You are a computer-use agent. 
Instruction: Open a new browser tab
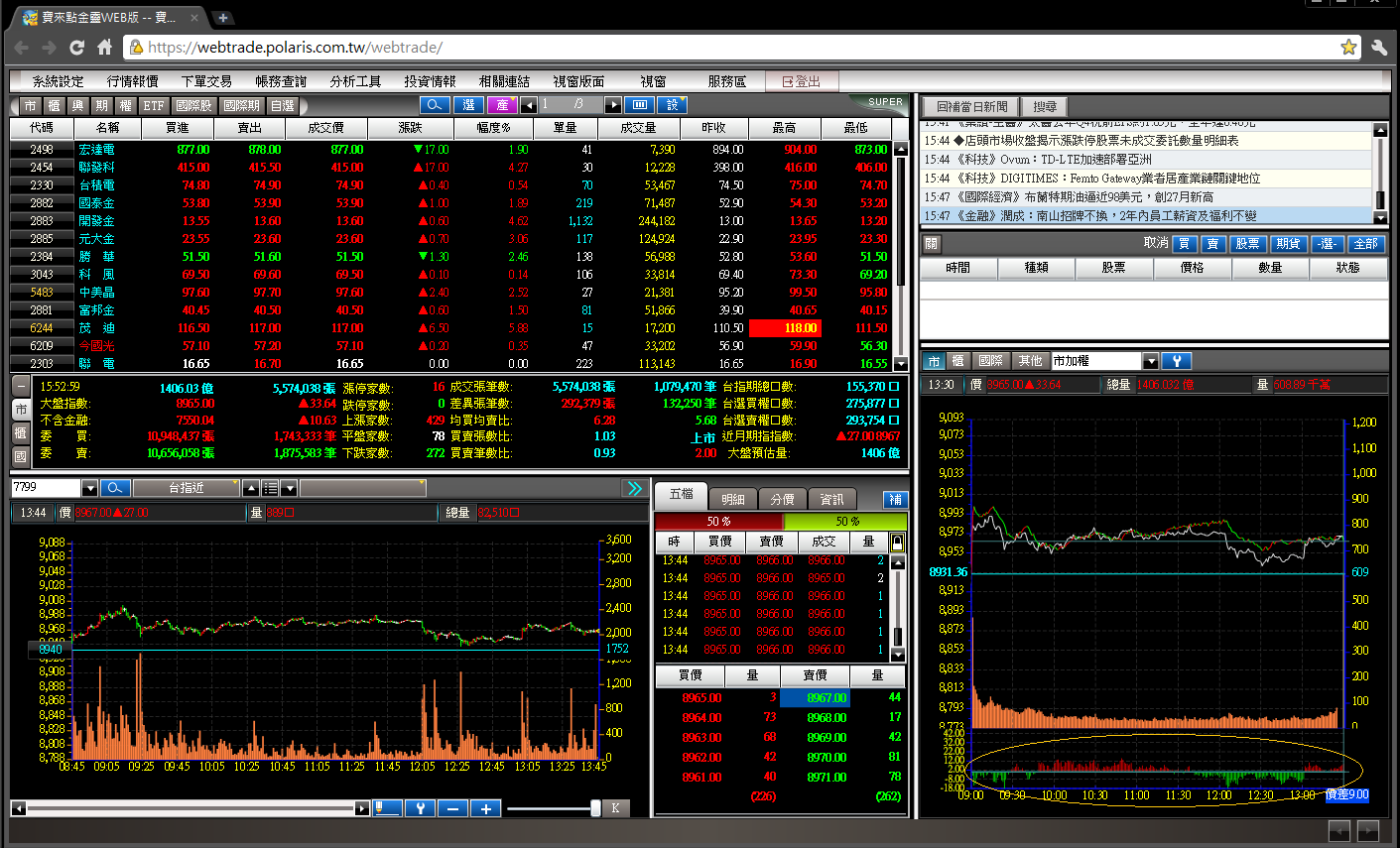(x=223, y=17)
